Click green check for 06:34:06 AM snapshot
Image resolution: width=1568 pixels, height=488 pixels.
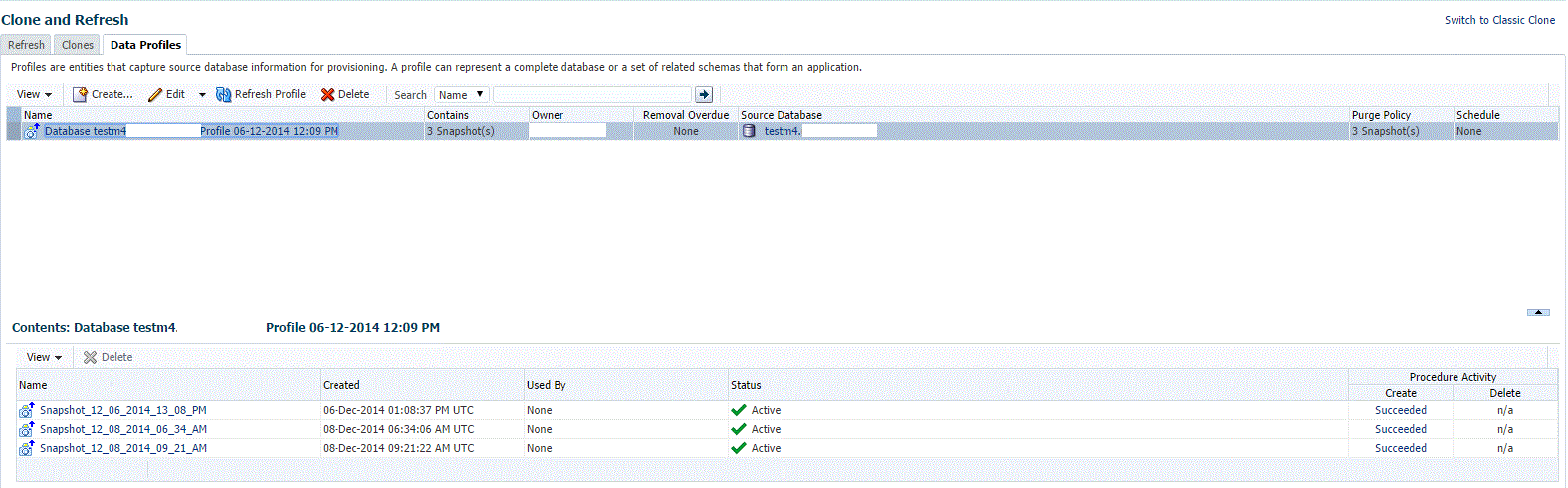coord(739,429)
